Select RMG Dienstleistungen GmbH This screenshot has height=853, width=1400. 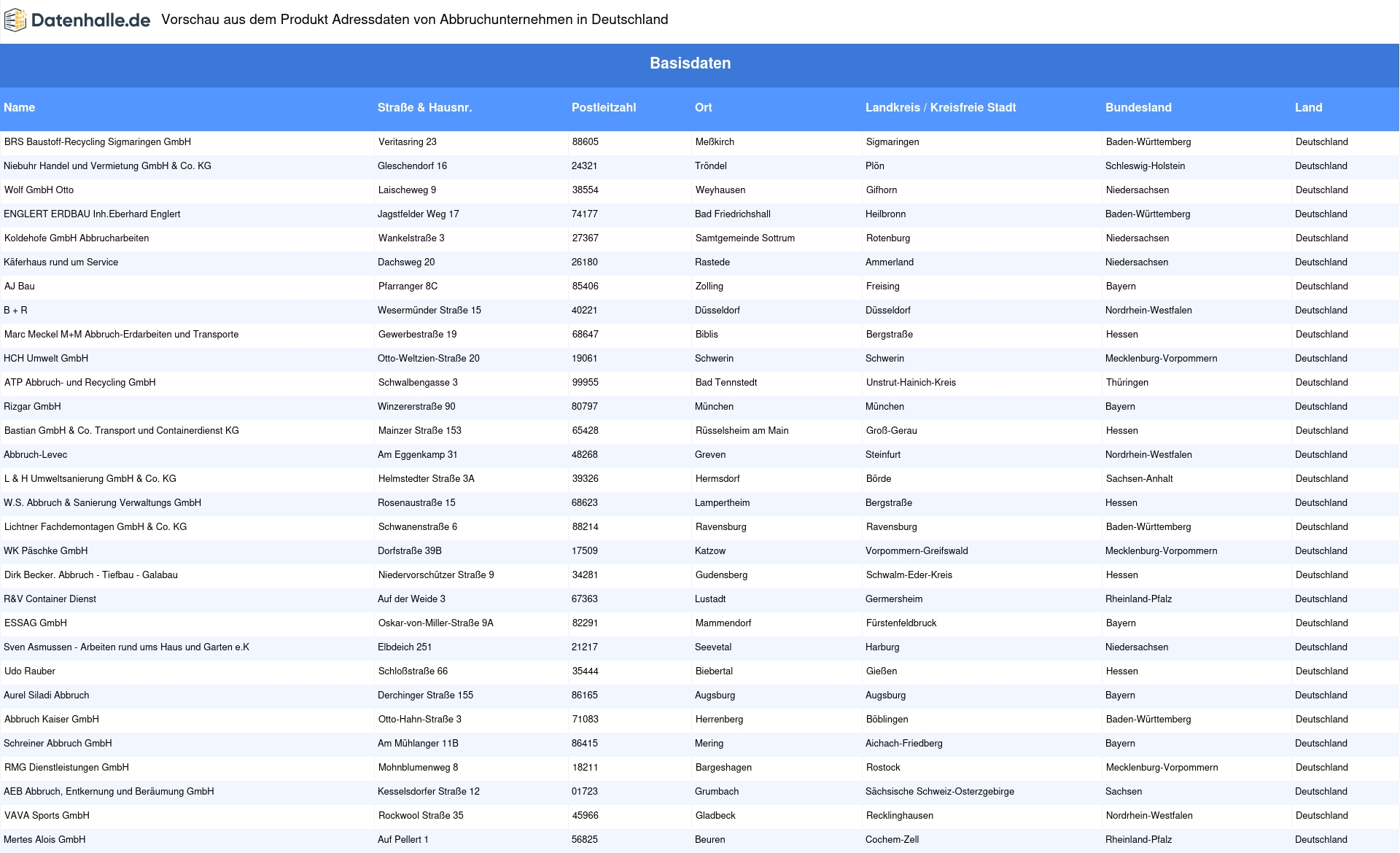pyautogui.click(x=67, y=768)
